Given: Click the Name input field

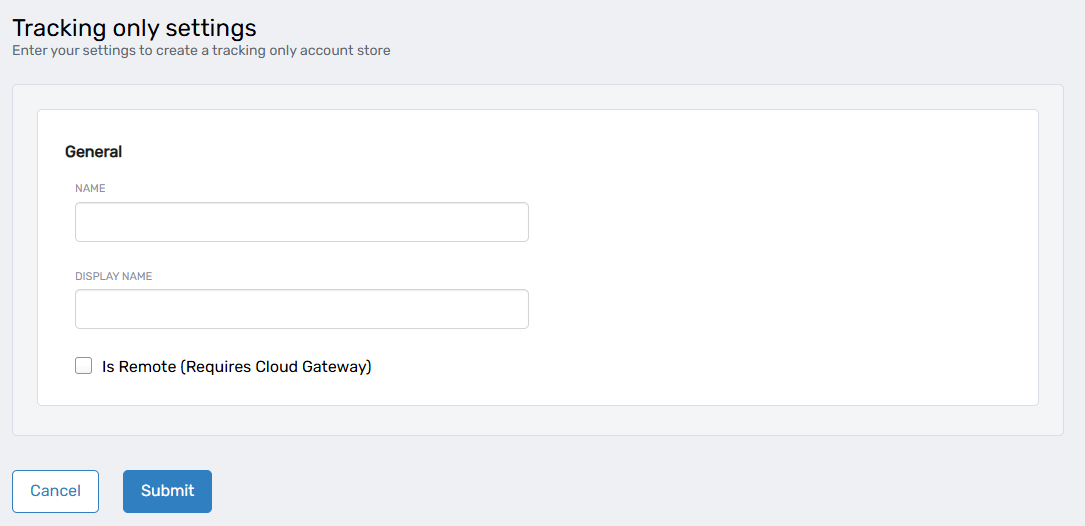Looking at the screenshot, I should [301, 222].
